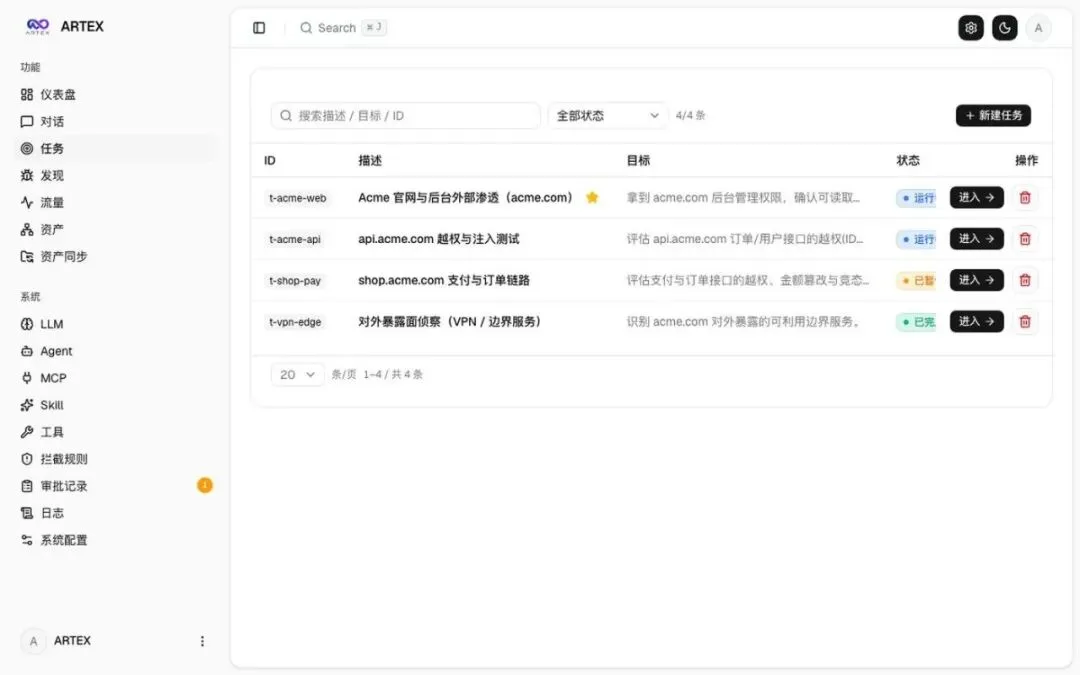Click 进入 for t-acme-api task
The image size is (1080, 675).
(977, 239)
